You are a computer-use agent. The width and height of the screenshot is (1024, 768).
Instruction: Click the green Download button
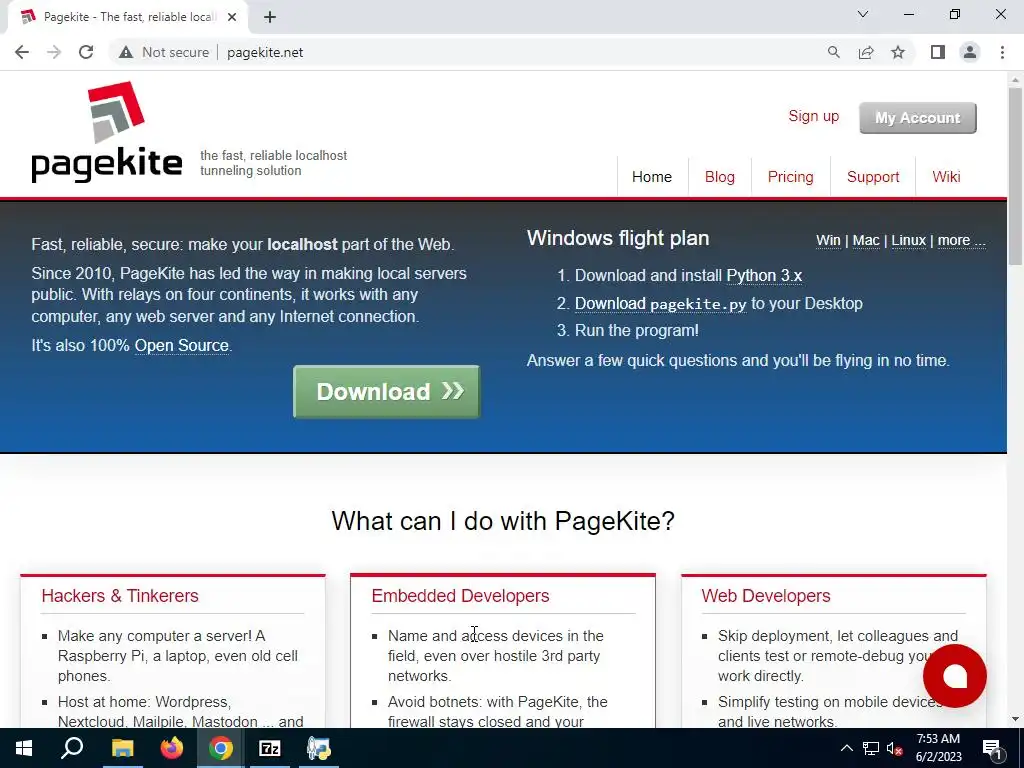(x=387, y=392)
